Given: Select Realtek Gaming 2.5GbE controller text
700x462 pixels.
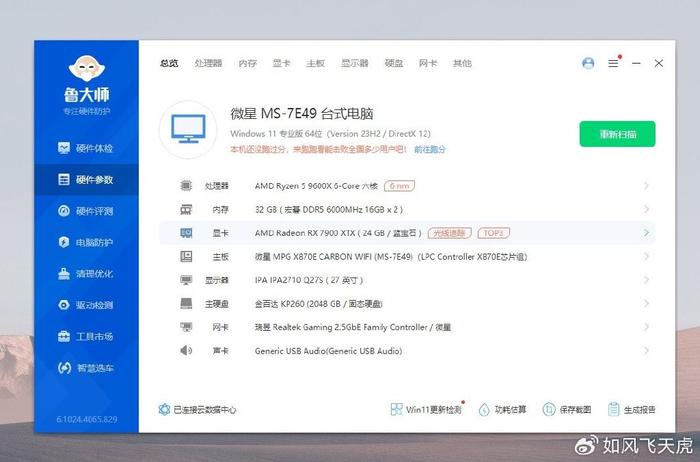Looking at the screenshot, I should point(353,327).
